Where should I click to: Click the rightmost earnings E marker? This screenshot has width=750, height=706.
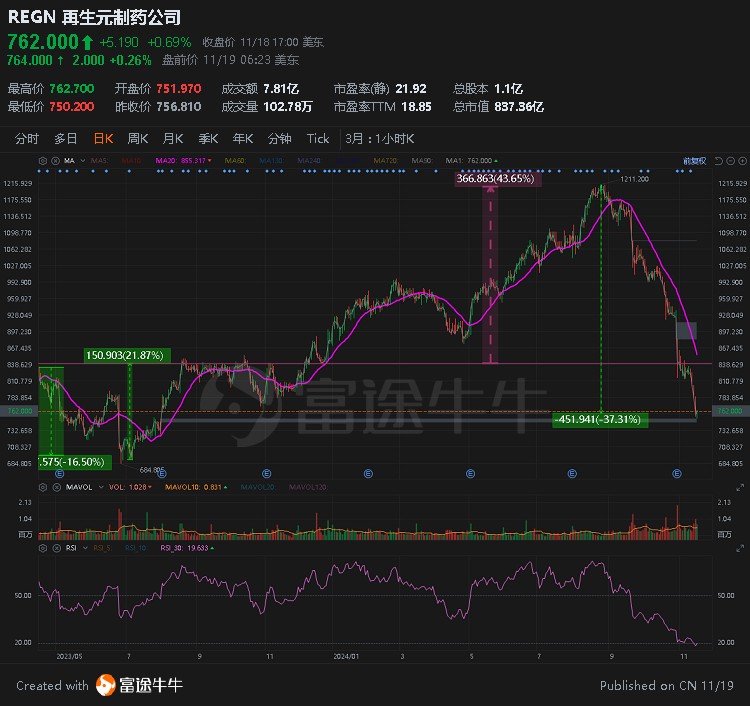(x=676, y=474)
